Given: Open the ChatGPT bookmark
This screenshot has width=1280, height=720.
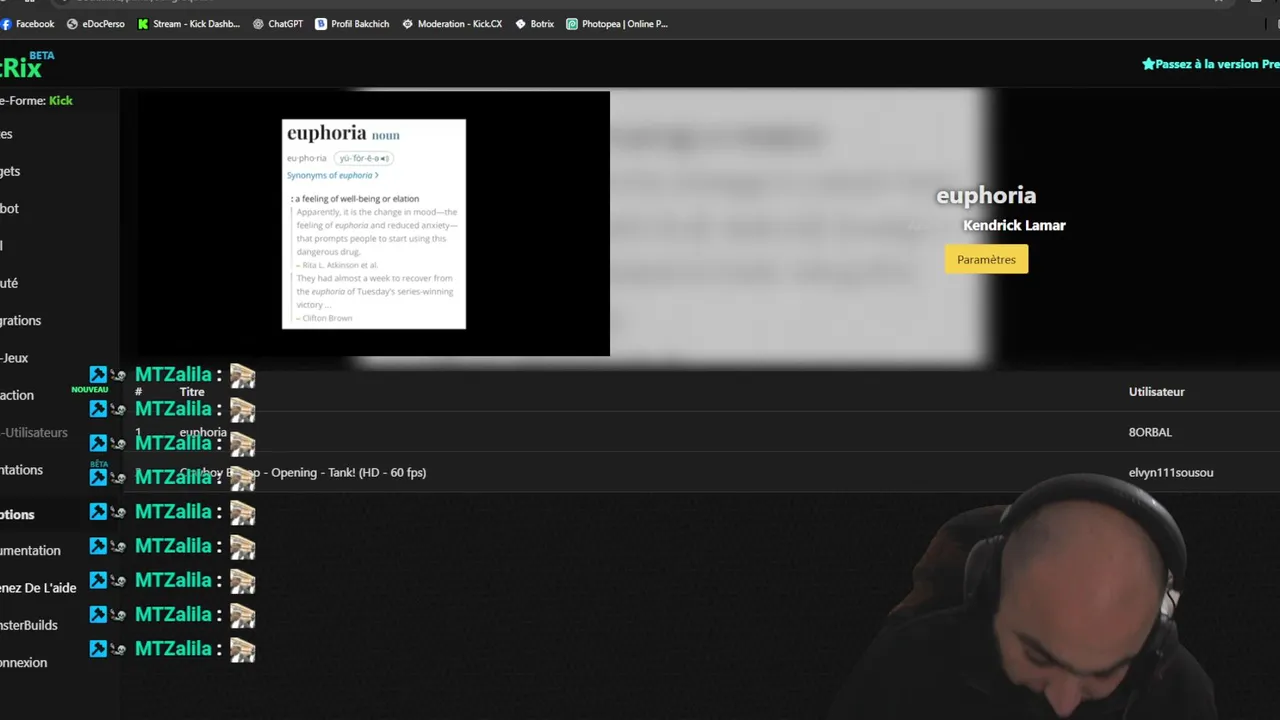Looking at the screenshot, I should pos(277,24).
